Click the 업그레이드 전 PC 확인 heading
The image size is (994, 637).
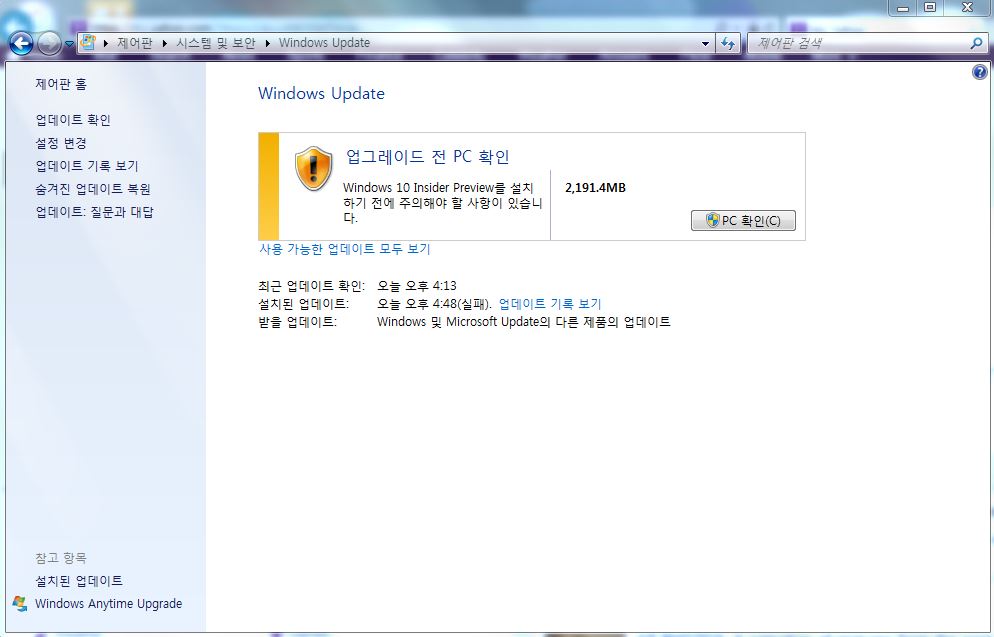427,157
